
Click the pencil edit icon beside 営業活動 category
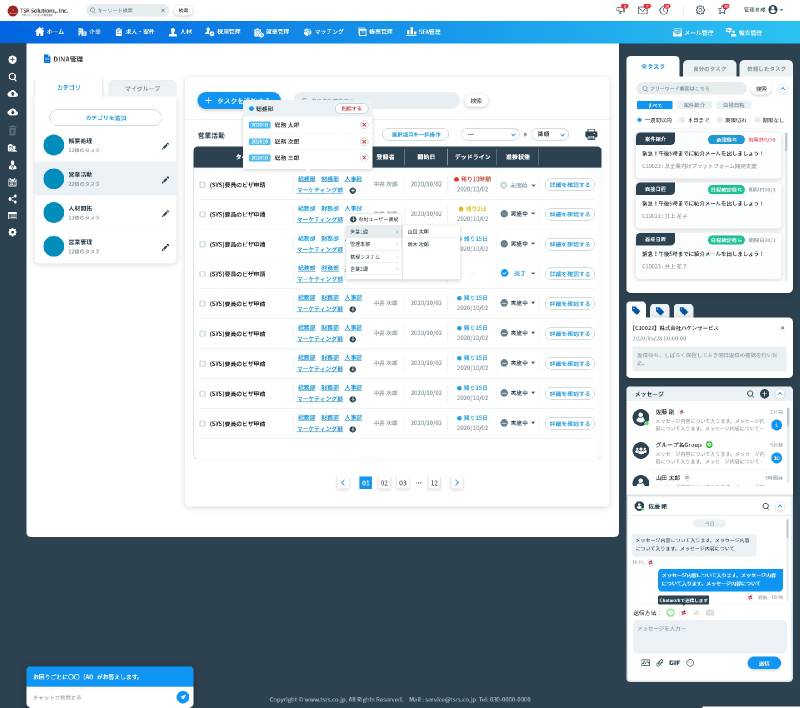click(166, 179)
